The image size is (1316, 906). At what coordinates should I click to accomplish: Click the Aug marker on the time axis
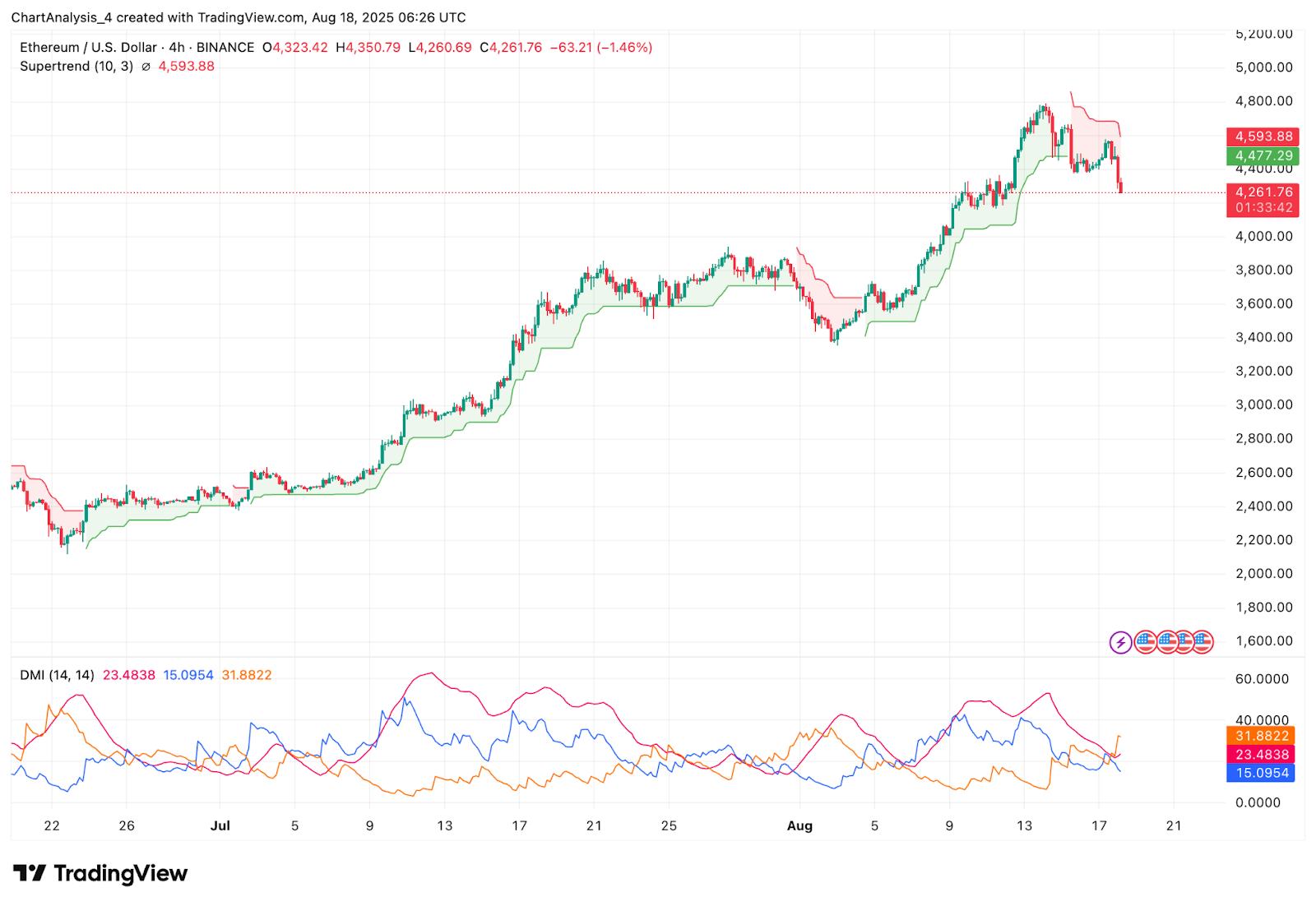point(799,825)
